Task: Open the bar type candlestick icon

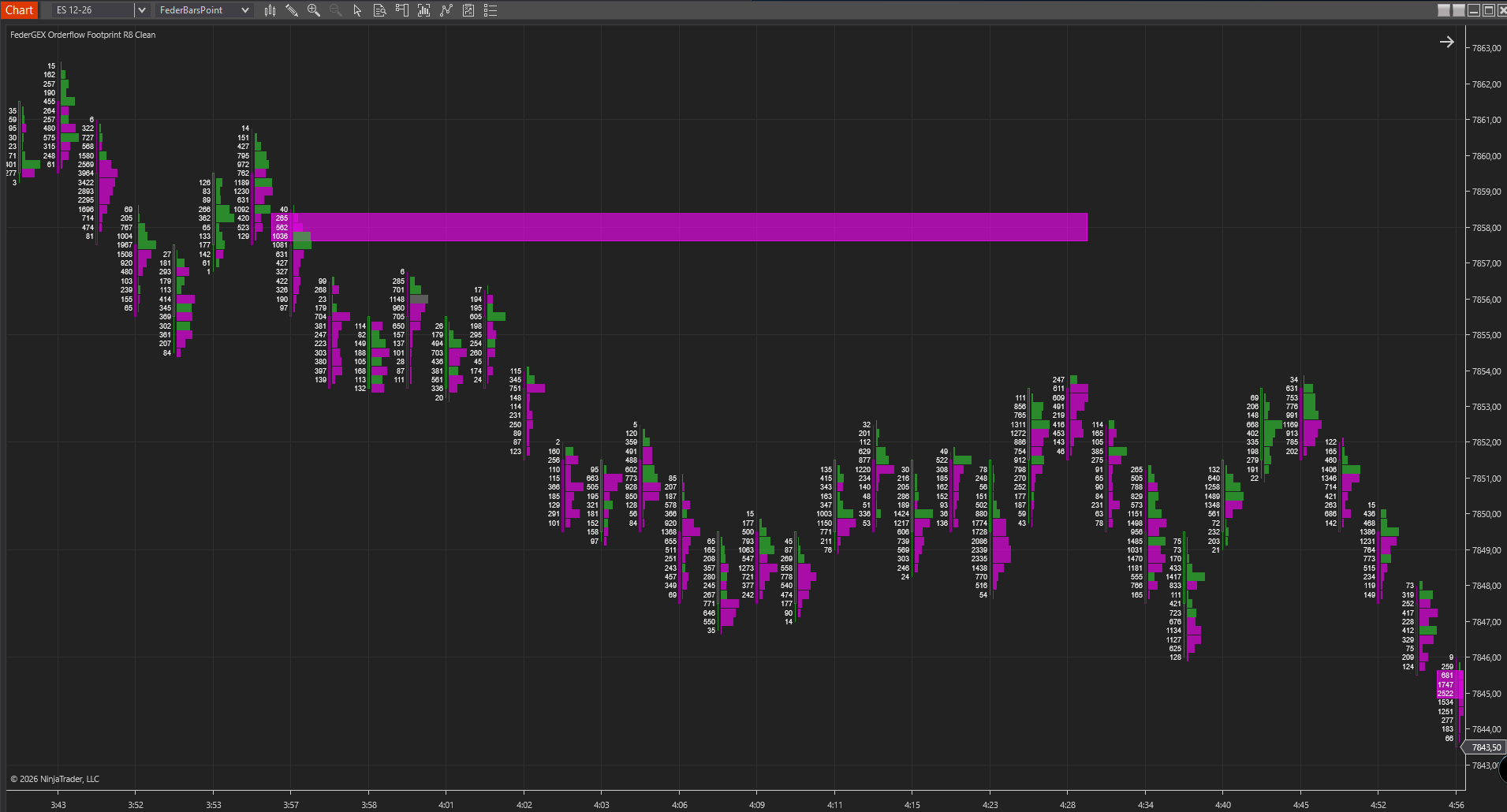Action: point(270,10)
